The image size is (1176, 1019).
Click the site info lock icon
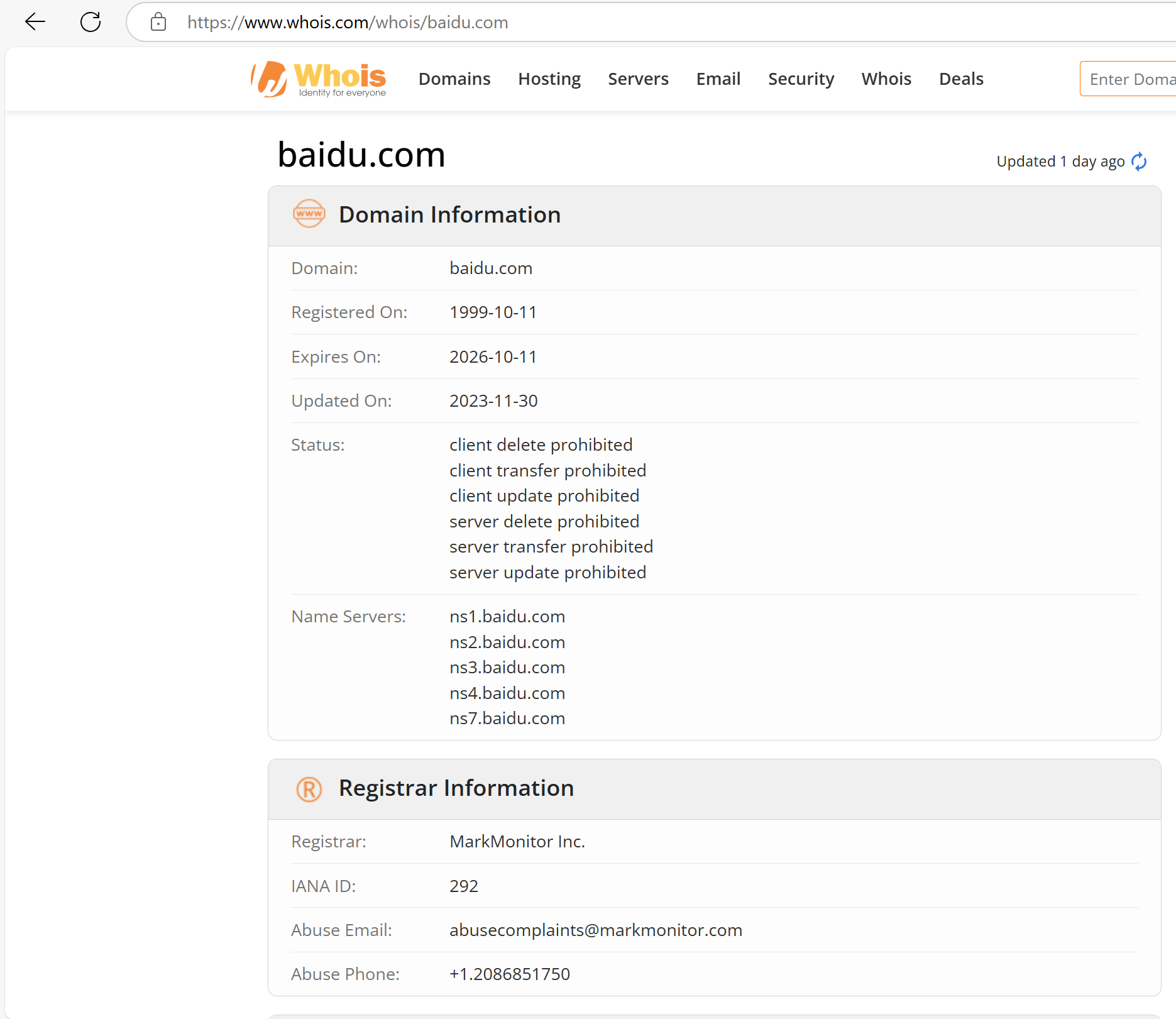158,22
